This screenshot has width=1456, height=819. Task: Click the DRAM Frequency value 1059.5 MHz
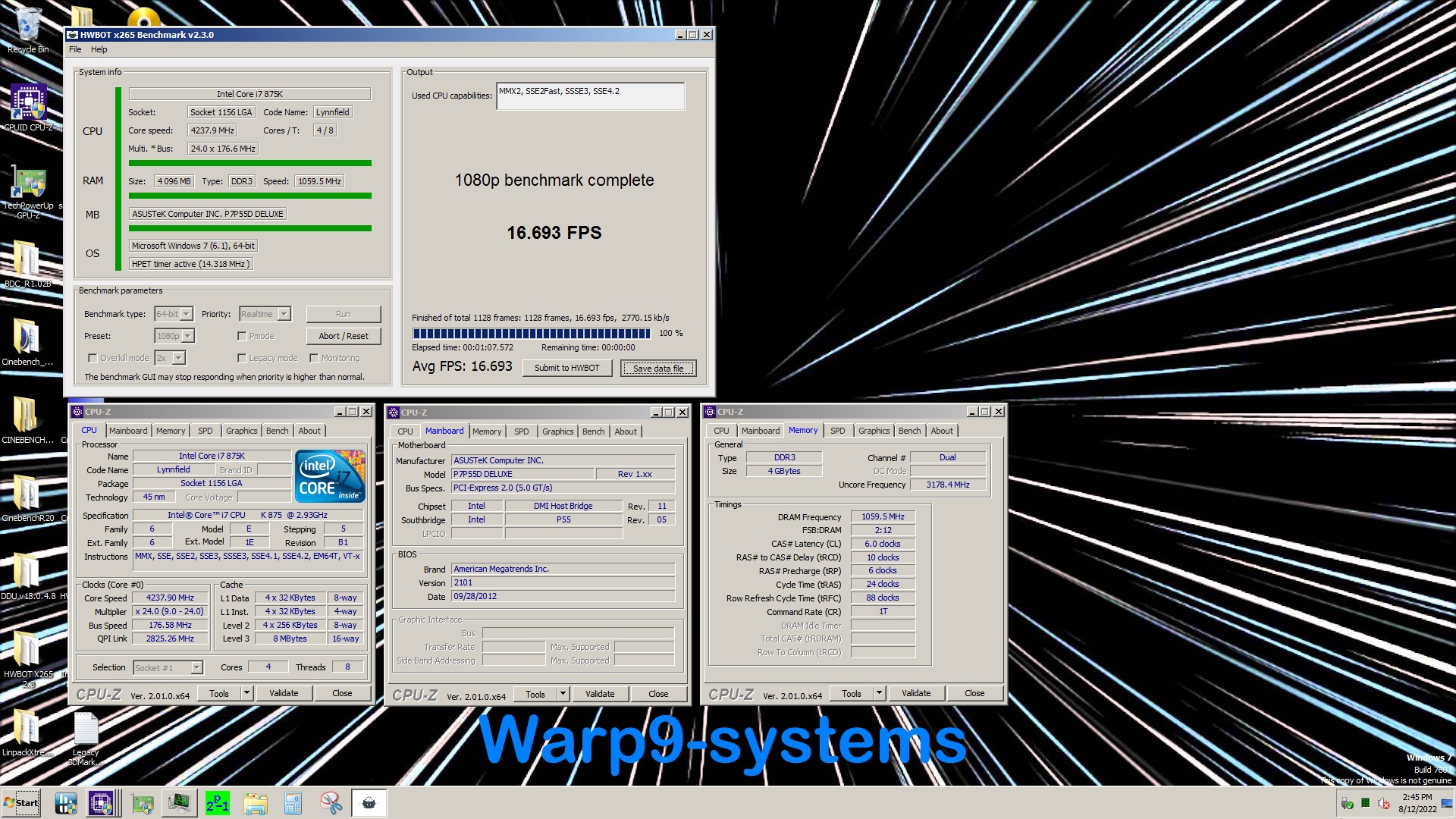point(883,517)
